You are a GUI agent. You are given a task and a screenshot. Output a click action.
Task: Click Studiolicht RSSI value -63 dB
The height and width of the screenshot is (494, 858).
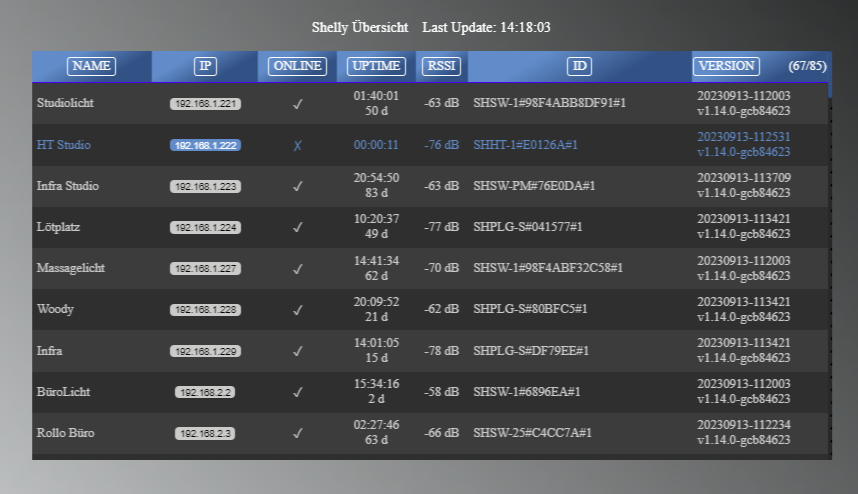(441, 103)
